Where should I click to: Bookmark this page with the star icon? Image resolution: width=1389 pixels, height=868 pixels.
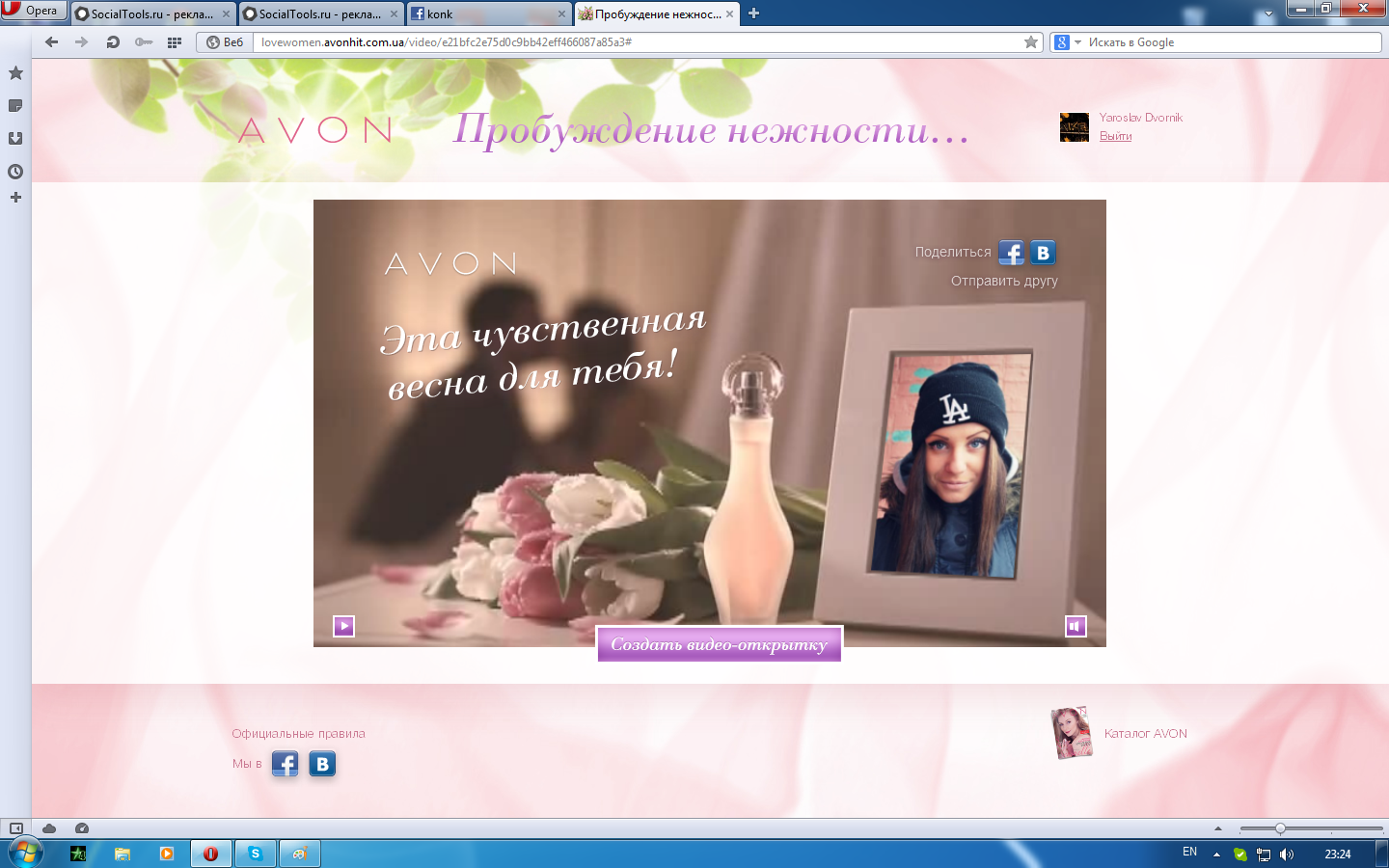tap(1031, 41)
